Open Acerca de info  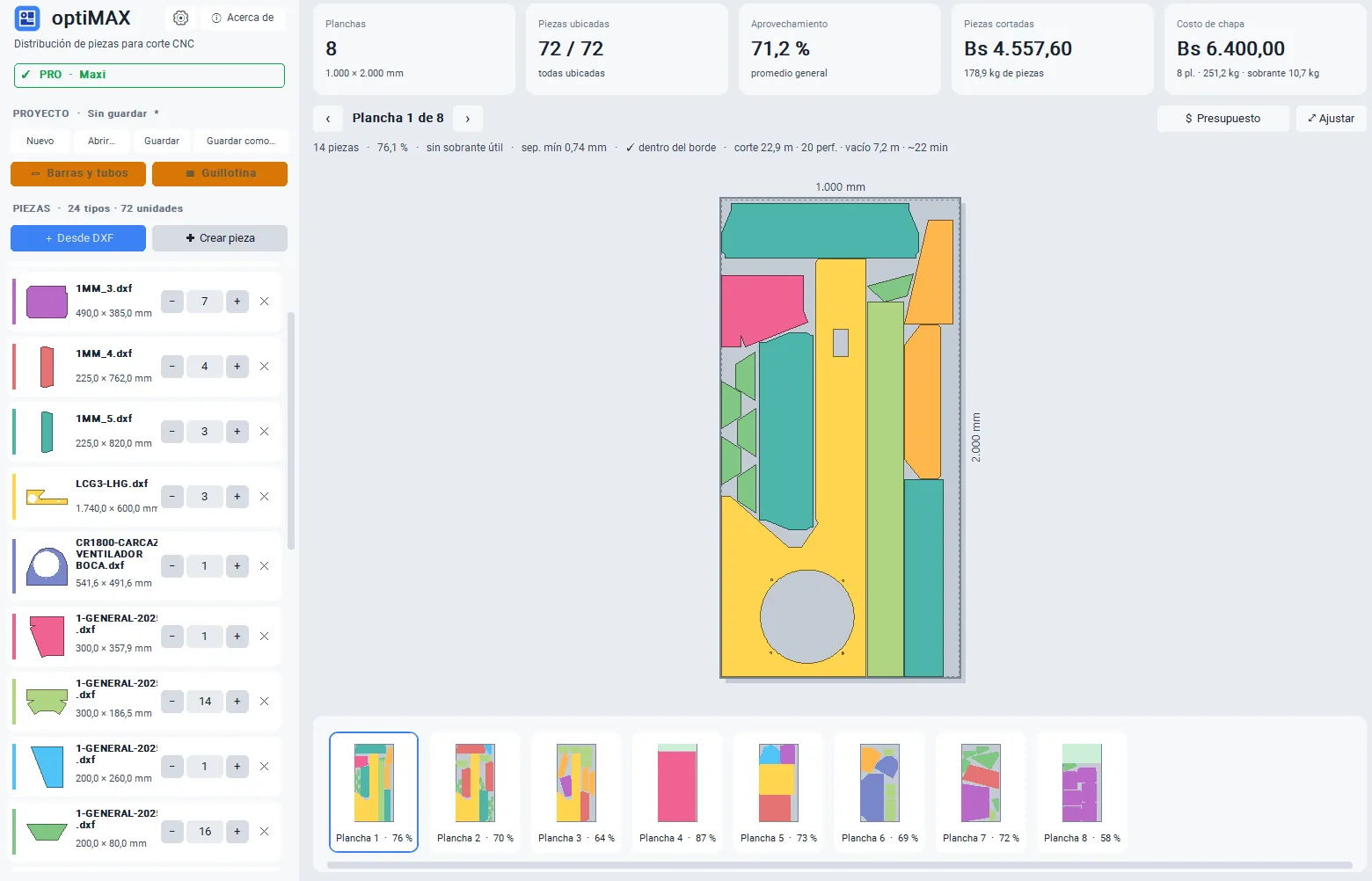(x=243, y=18)
